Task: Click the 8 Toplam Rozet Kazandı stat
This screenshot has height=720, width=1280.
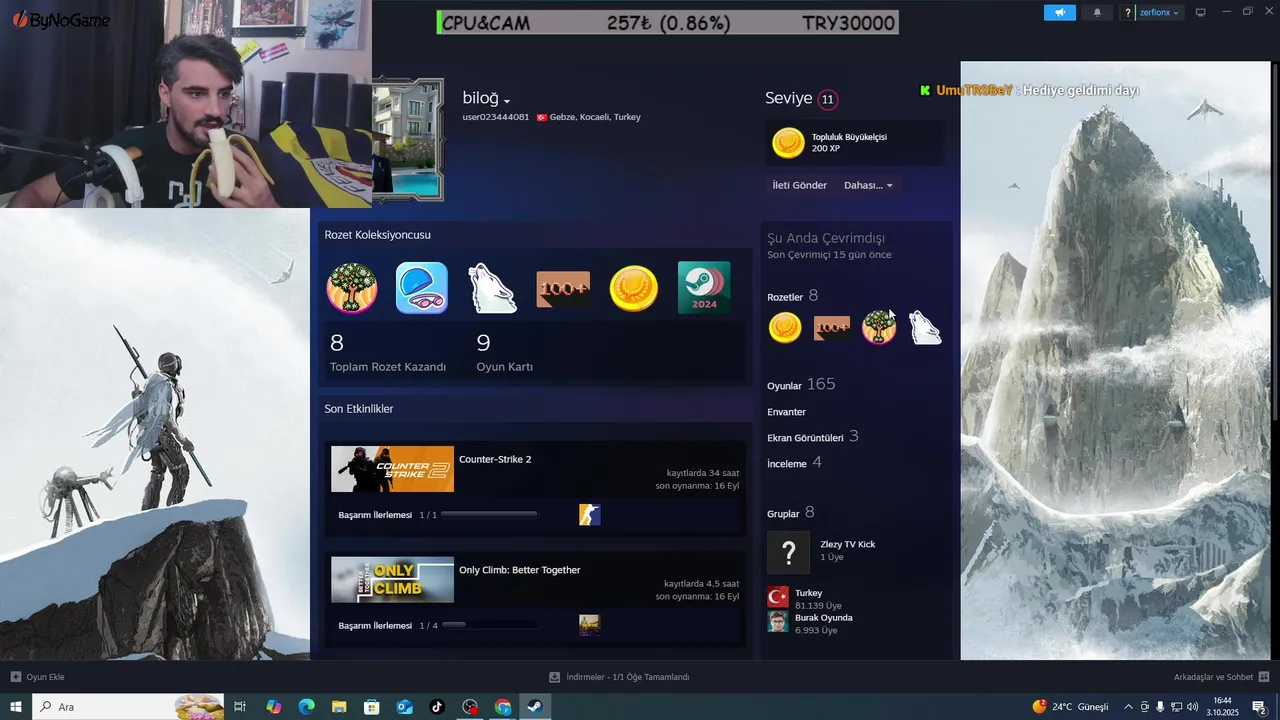Action: coord(388,353)
